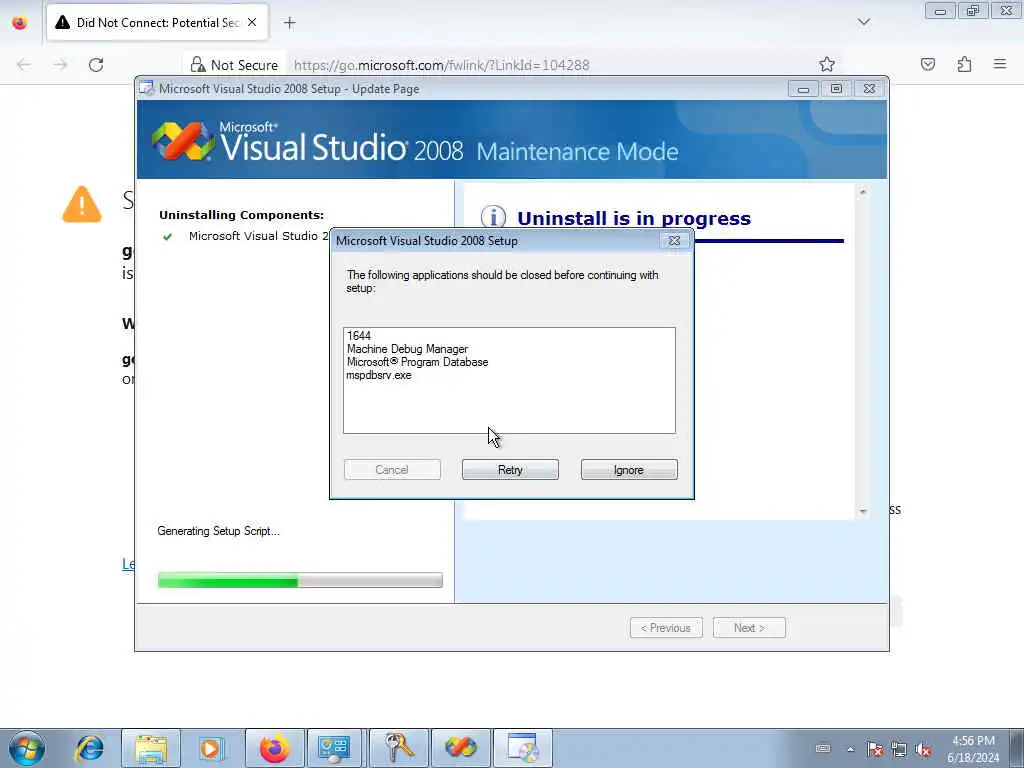Click the green checkmark beside Microsoft Visual Studio
Image resolution: width=1024 pixels, height=768 pixels.
pos(168,236)
